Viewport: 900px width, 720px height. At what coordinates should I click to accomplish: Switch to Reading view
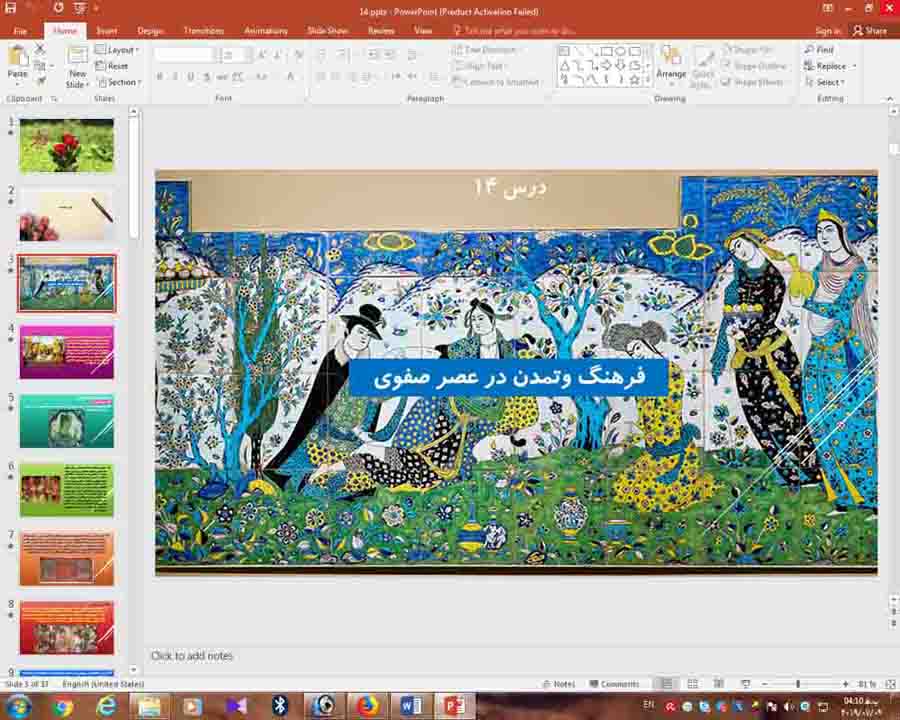tap(719, 684)
